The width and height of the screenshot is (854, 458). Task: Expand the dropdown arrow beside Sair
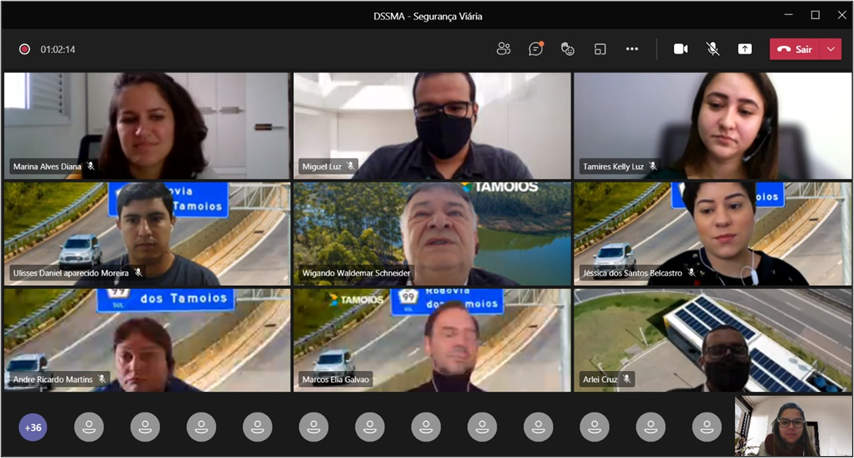[x=832, y=49]
